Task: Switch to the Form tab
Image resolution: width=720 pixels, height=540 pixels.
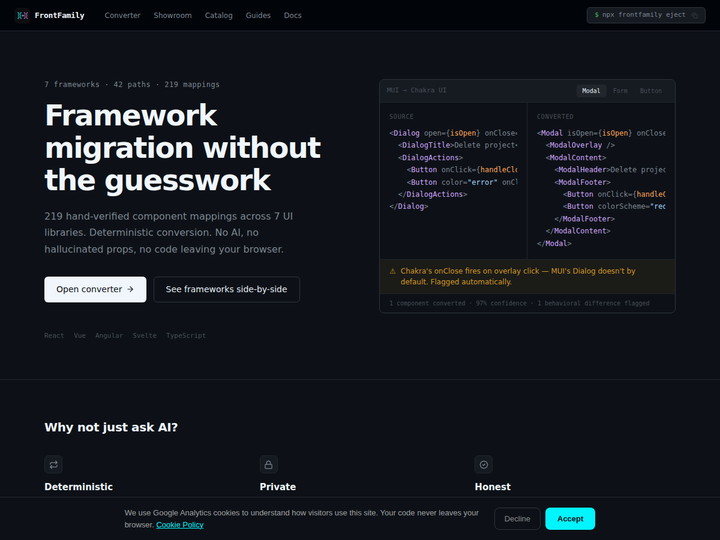Action: [620, 90]
